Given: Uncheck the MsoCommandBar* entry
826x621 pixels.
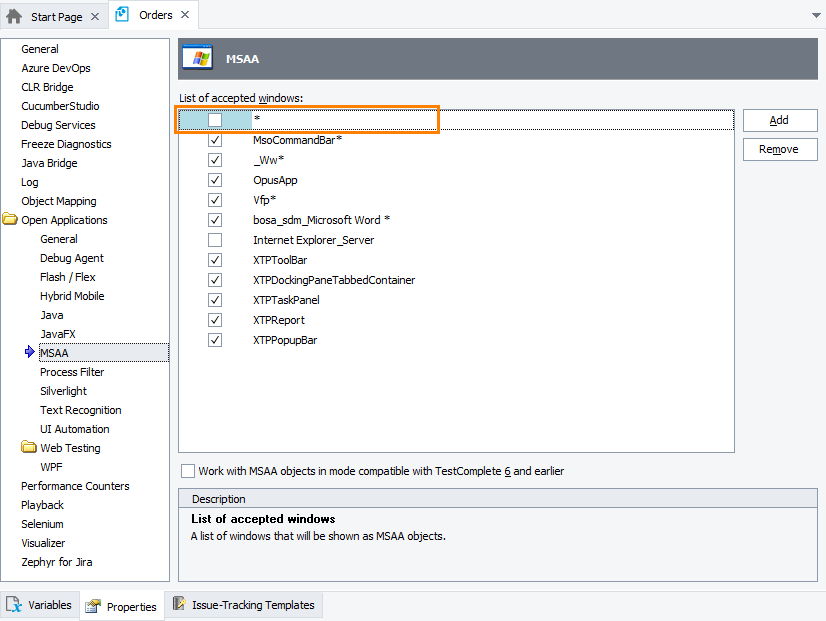Looking at the screenshot, I should pos(214,139).
